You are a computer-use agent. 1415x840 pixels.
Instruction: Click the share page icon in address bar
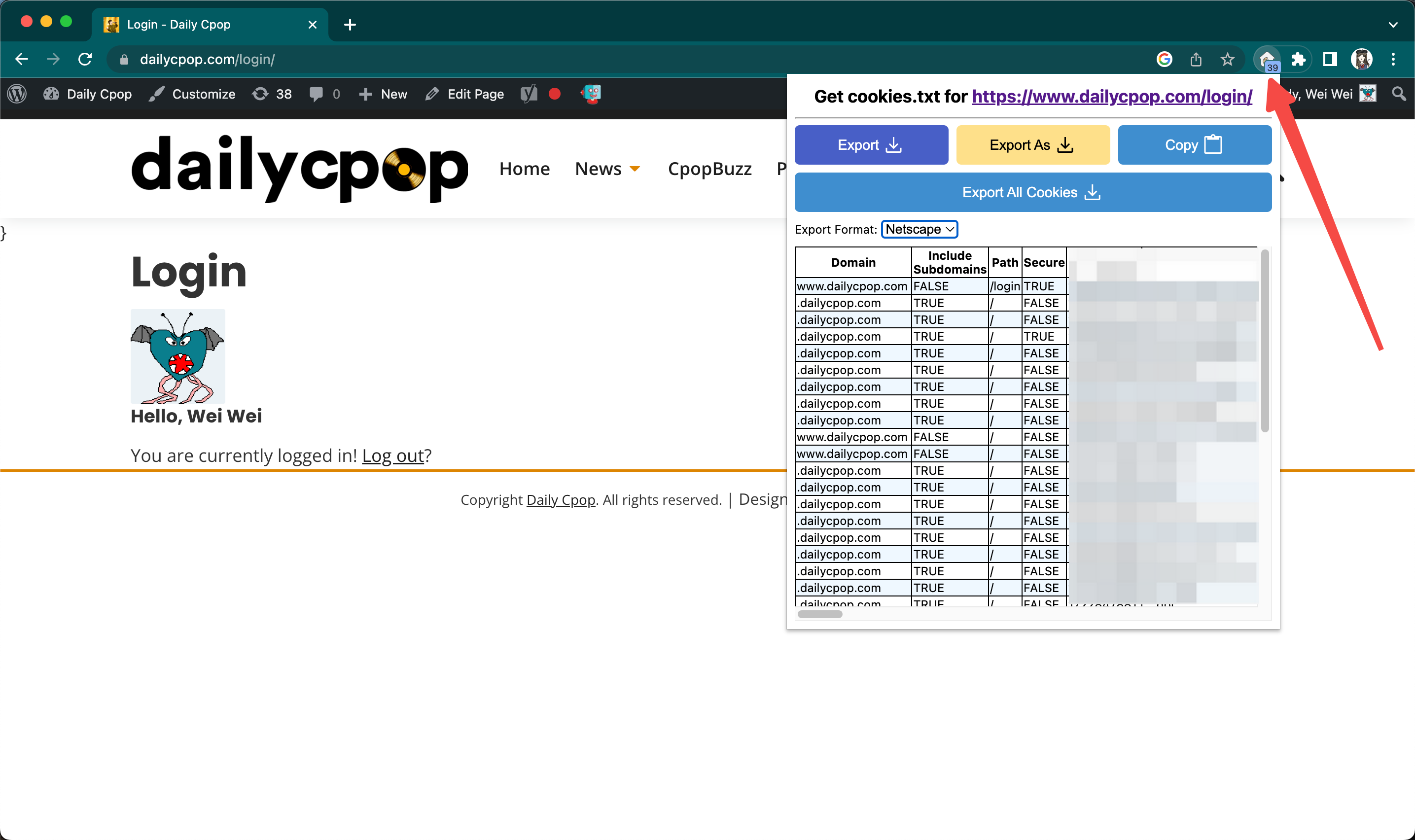click(1196, 59)
